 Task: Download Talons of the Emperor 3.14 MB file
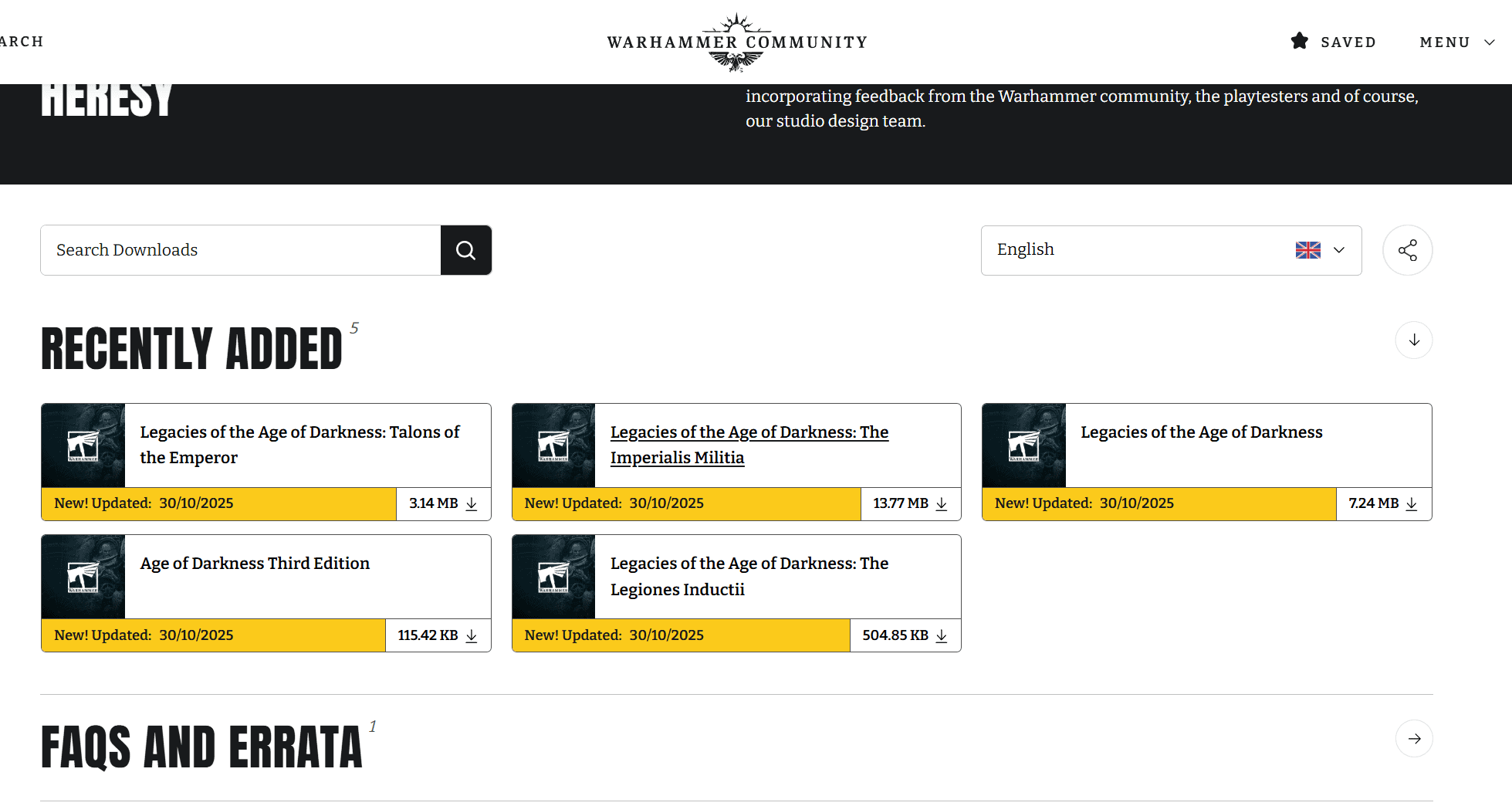pos(444,503)
